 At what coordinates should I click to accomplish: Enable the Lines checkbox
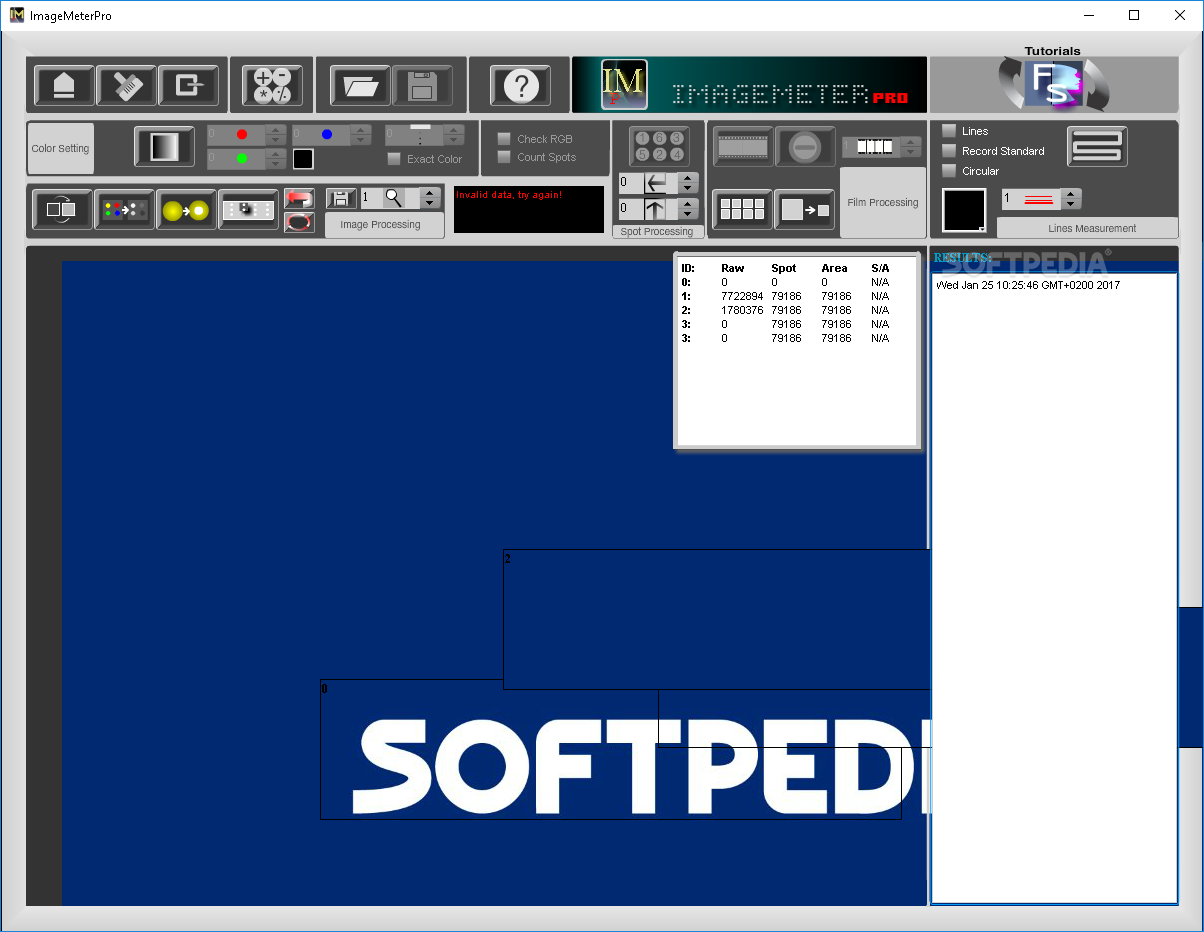[x=949, y=131]
